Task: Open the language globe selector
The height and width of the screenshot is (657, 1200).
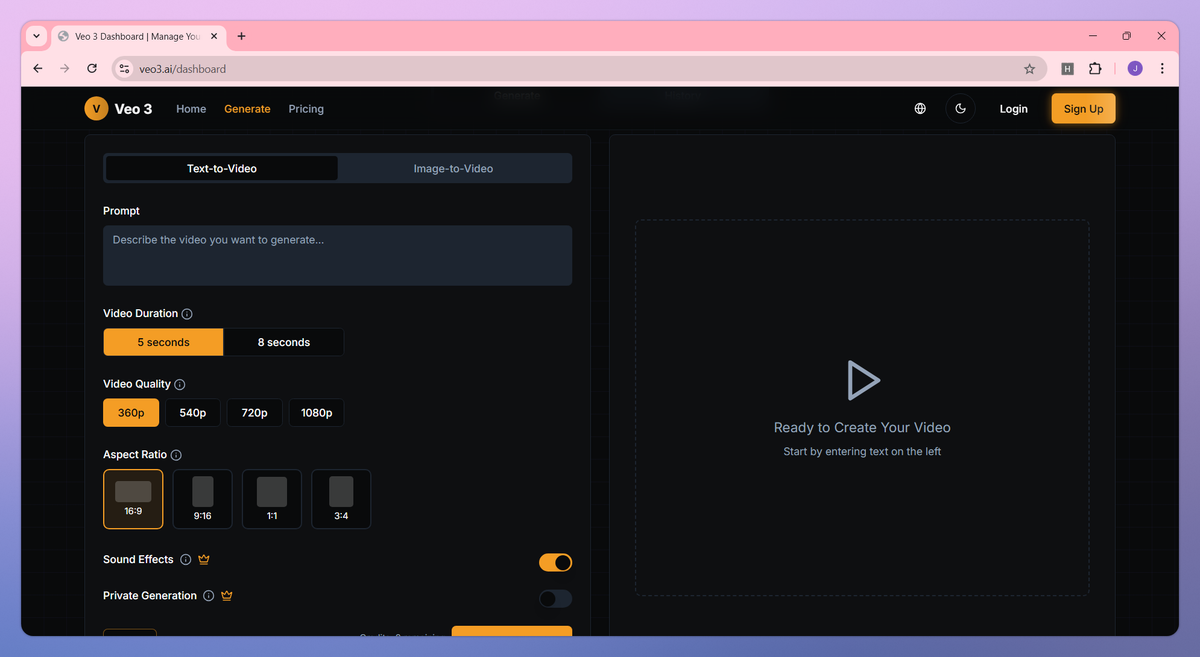Action: coord(920,109)
